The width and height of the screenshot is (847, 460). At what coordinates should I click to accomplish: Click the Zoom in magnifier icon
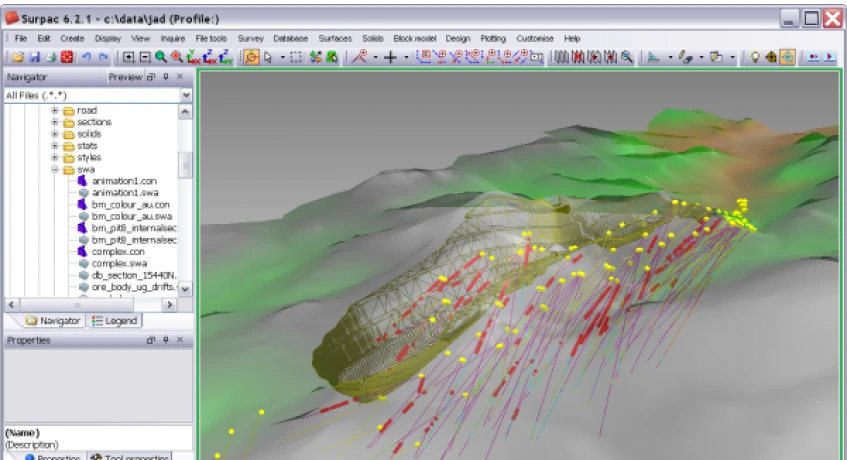pos(160,58)
